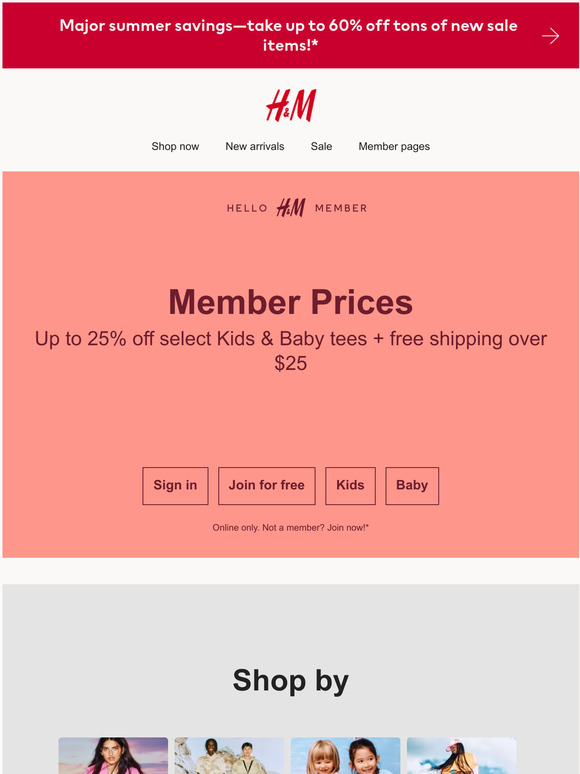
Task: Click the 25% off Kids & Baby tees text
Action: click(x=291, y=350)
